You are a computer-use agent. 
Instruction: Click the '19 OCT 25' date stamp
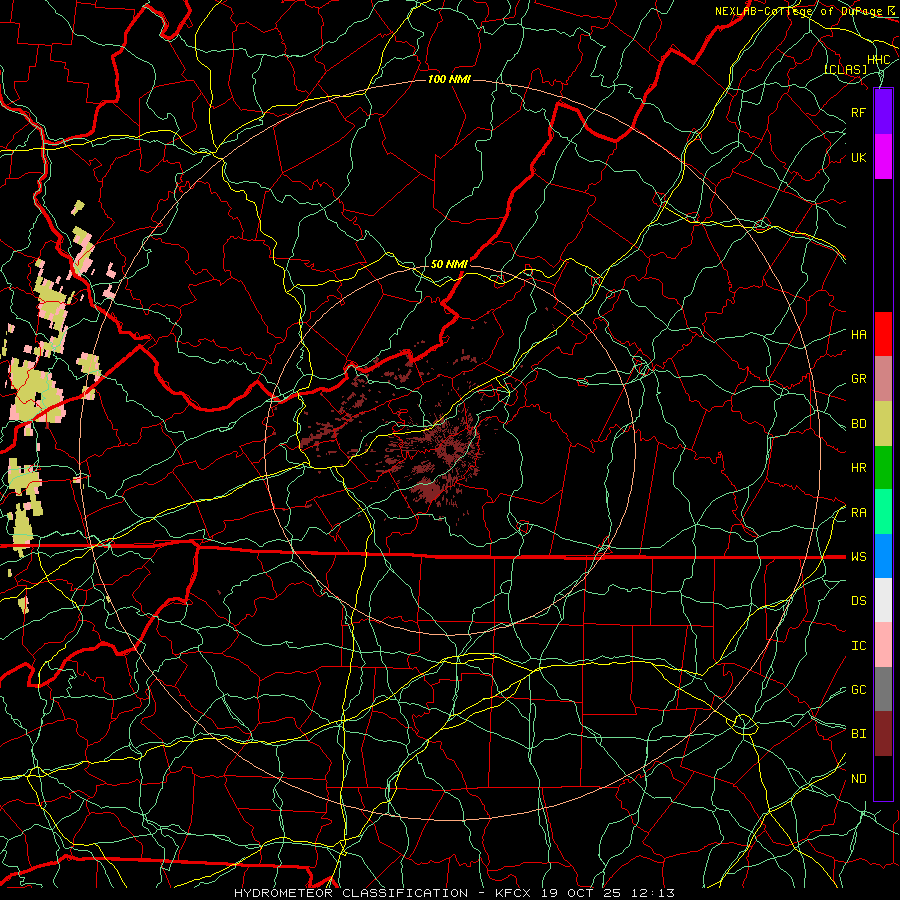[x=581, y=893]
